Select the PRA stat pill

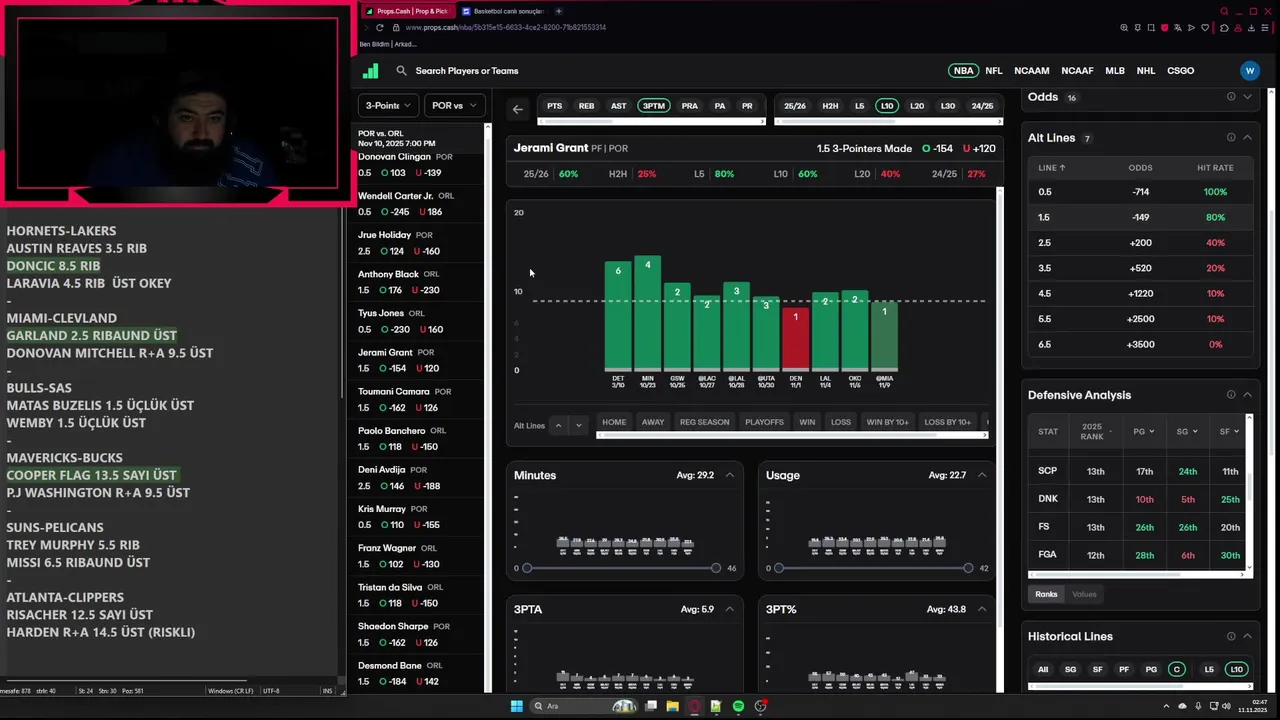click(x=690, y=106)
